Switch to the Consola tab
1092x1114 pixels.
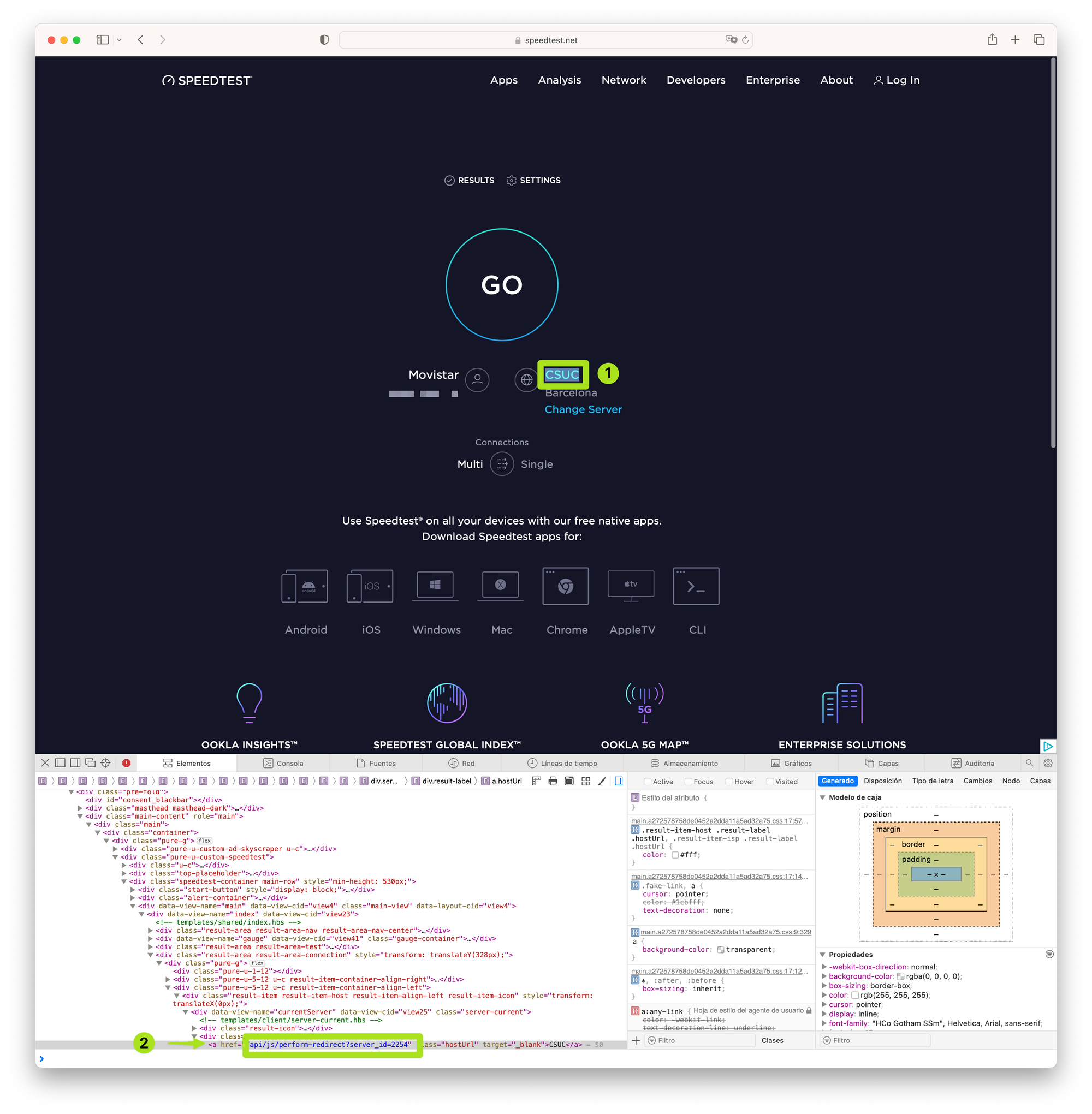[283, 762]
